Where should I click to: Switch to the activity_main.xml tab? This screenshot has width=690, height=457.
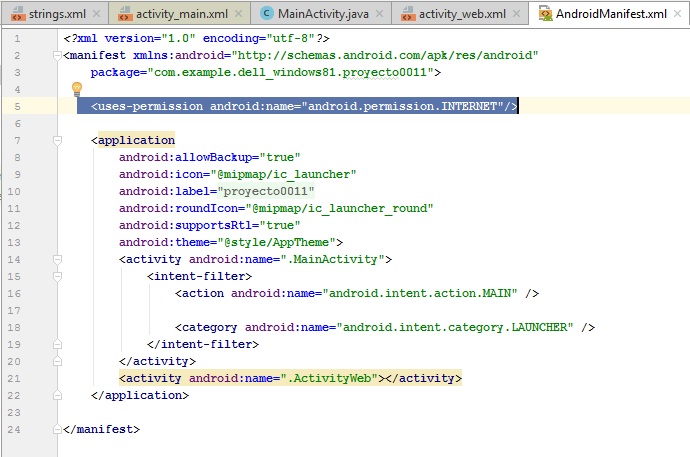click(x=182, y=13)
